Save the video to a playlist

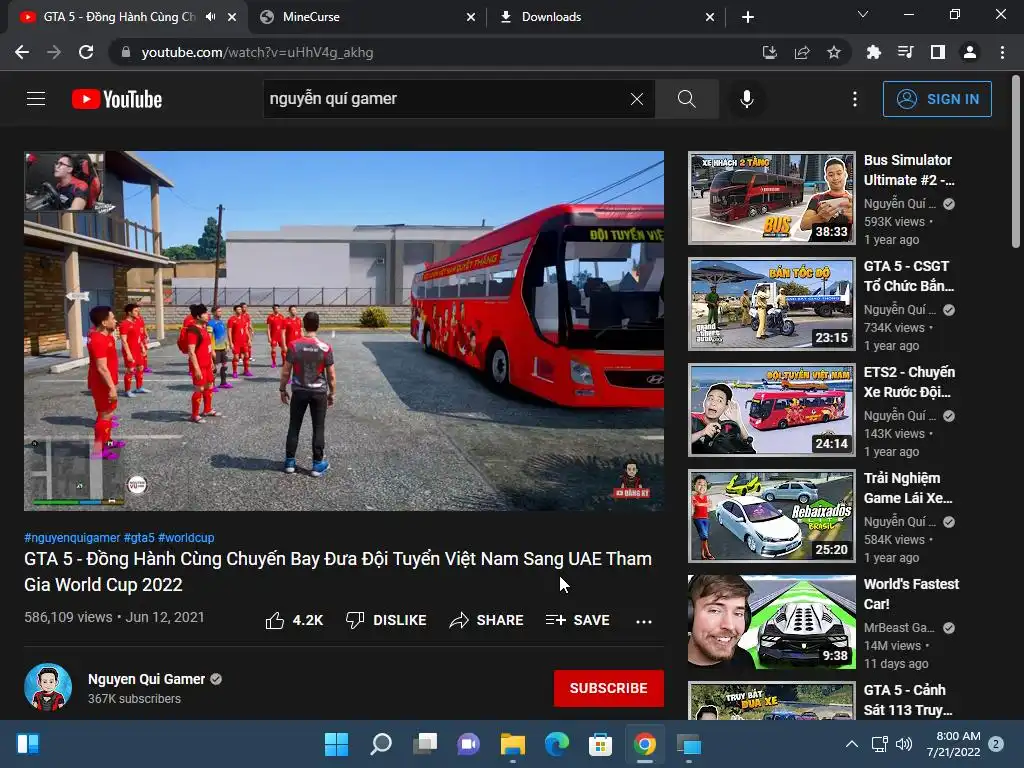(x=577, y=620)
